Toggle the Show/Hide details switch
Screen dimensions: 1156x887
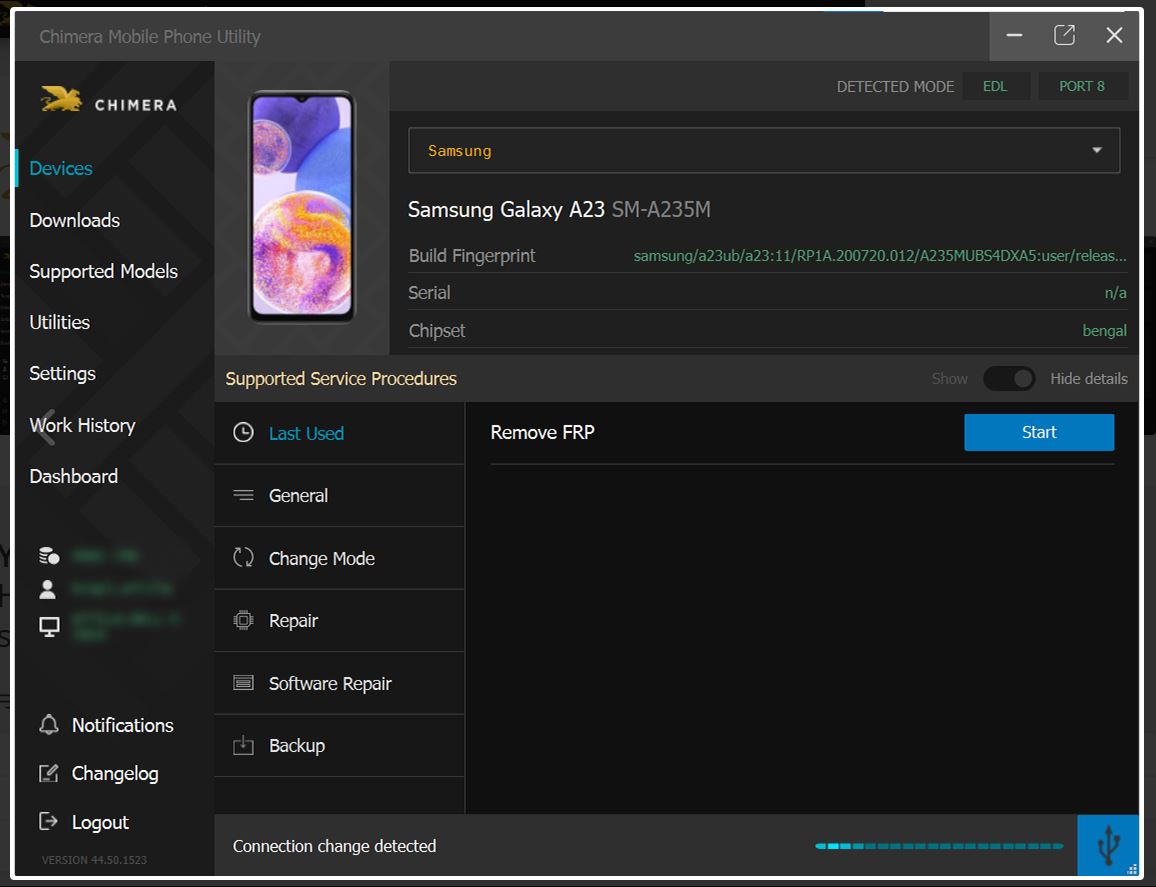click(x=1009, y=378)
